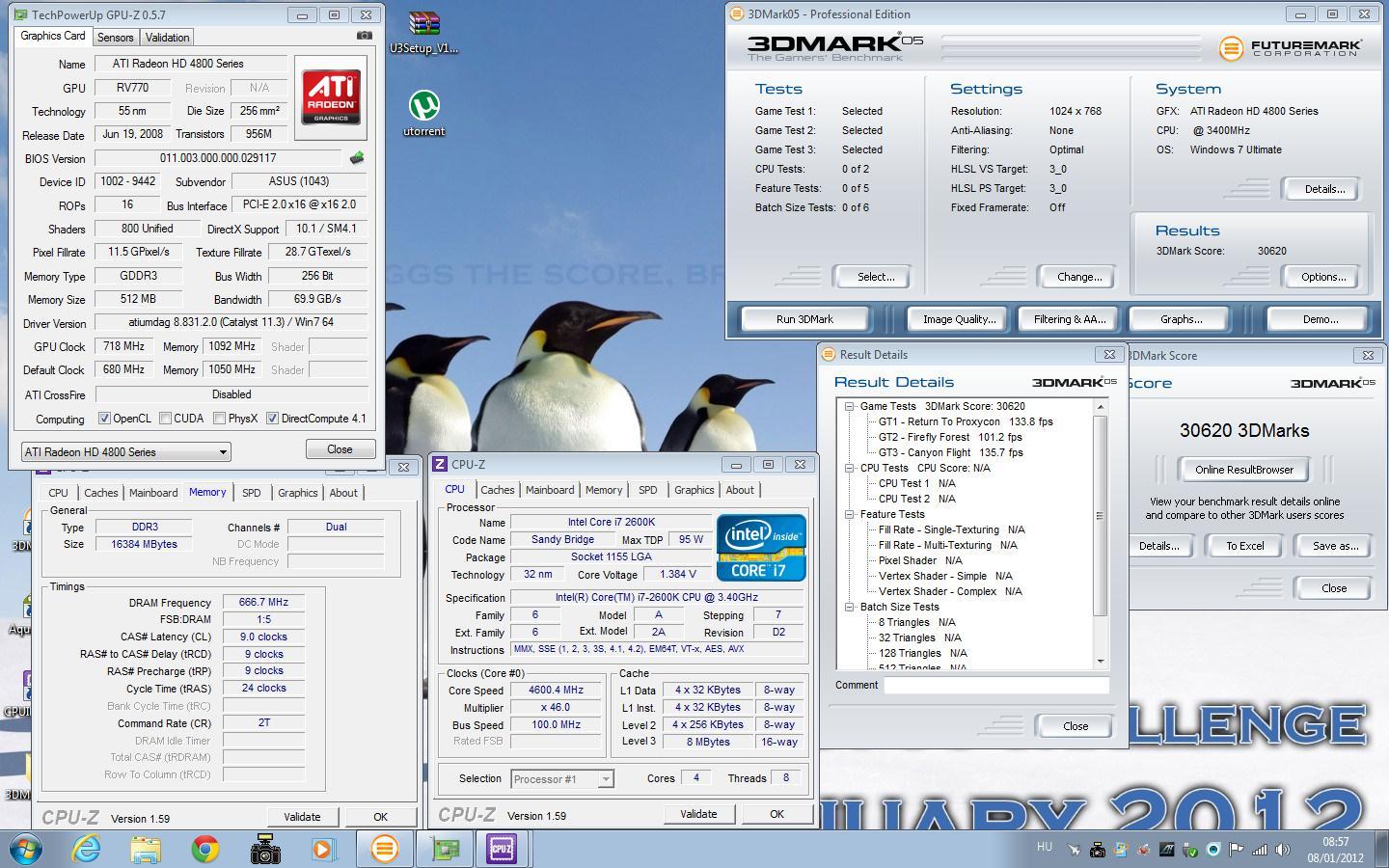Click the Save as... button
This screenshot has height=868, width=1389.
pyautogui.click(x=1335, y=546)
